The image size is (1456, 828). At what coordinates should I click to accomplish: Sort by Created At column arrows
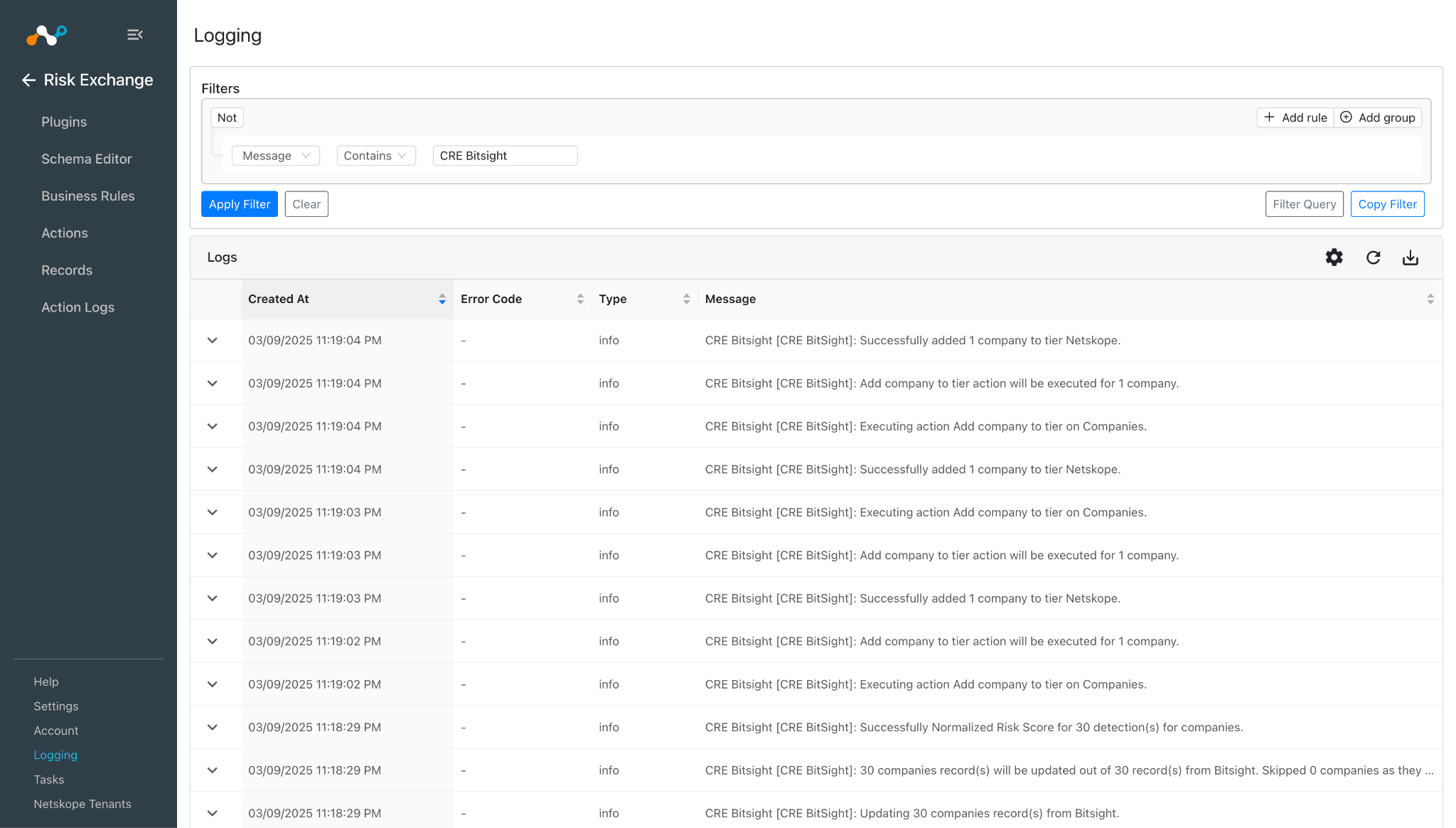(x=442, y=299)
